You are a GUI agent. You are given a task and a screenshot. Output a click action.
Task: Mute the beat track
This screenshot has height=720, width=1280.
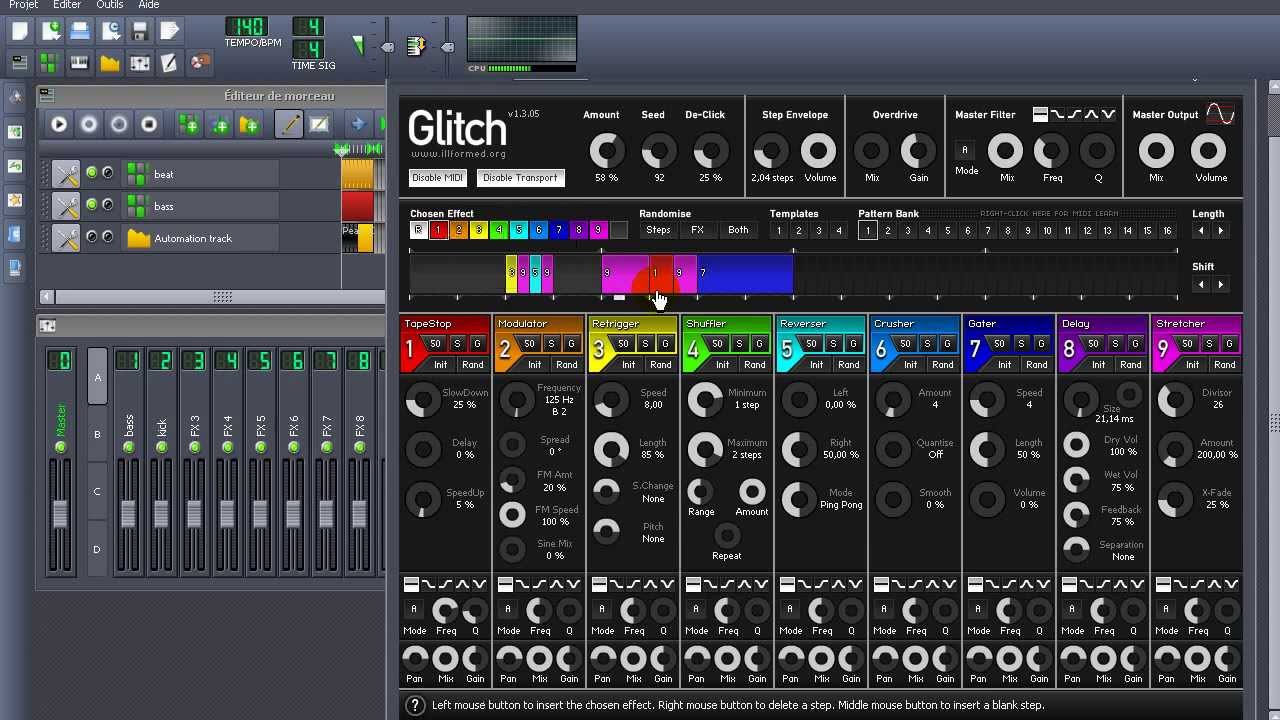coord(92,173)
